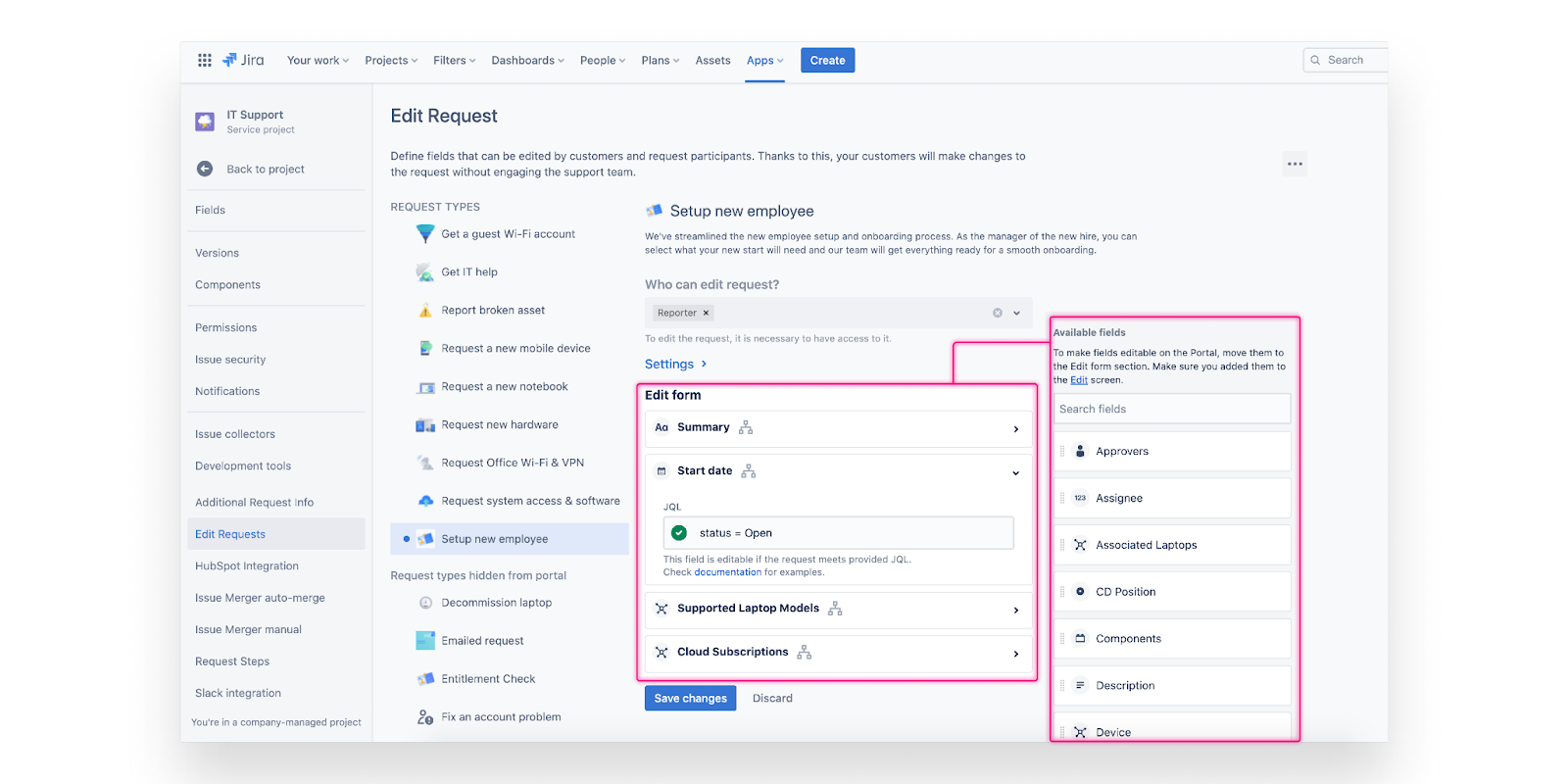Open the Assets menu item
1568x784 pixels.
click(713, 61)
